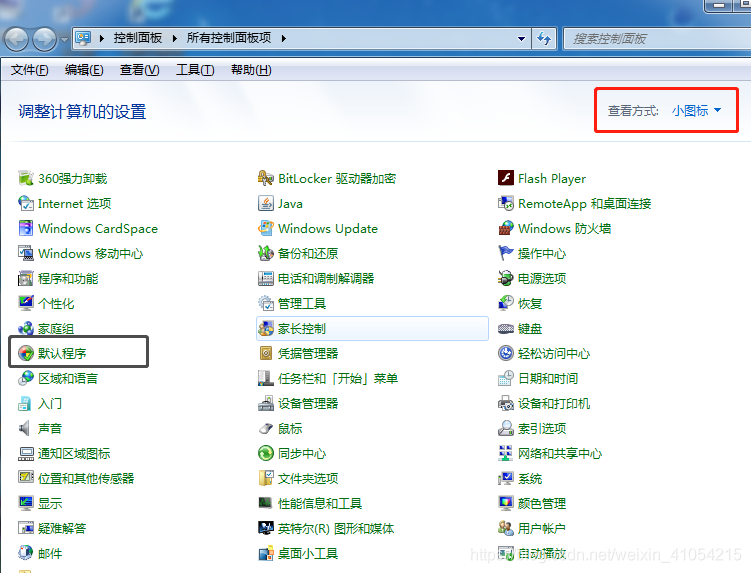Open the 360强力卸载 icon
The width and height of the screenshot is (751, 573).
coord(26,178)
